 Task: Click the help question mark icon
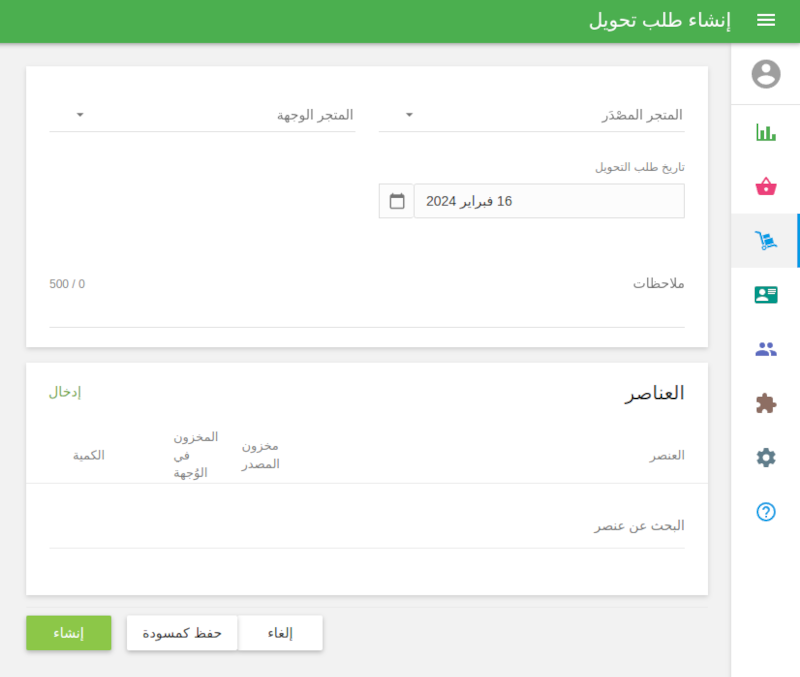(x=765, y=512)
